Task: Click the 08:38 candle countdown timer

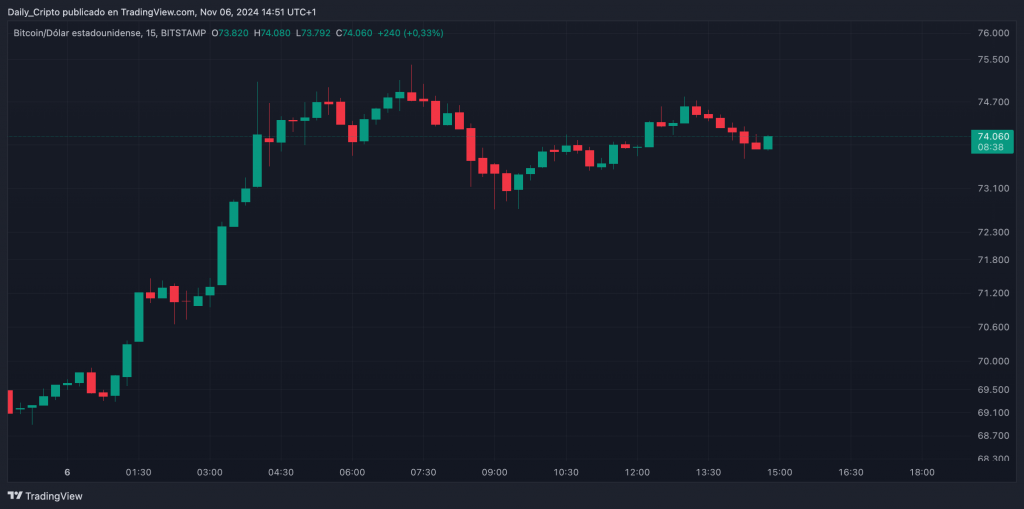Action: click(993, 148)
